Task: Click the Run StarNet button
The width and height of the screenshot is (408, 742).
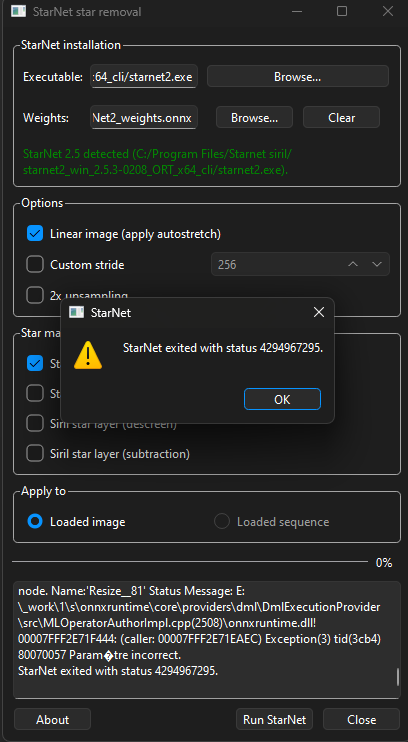Action: (275, 720)
